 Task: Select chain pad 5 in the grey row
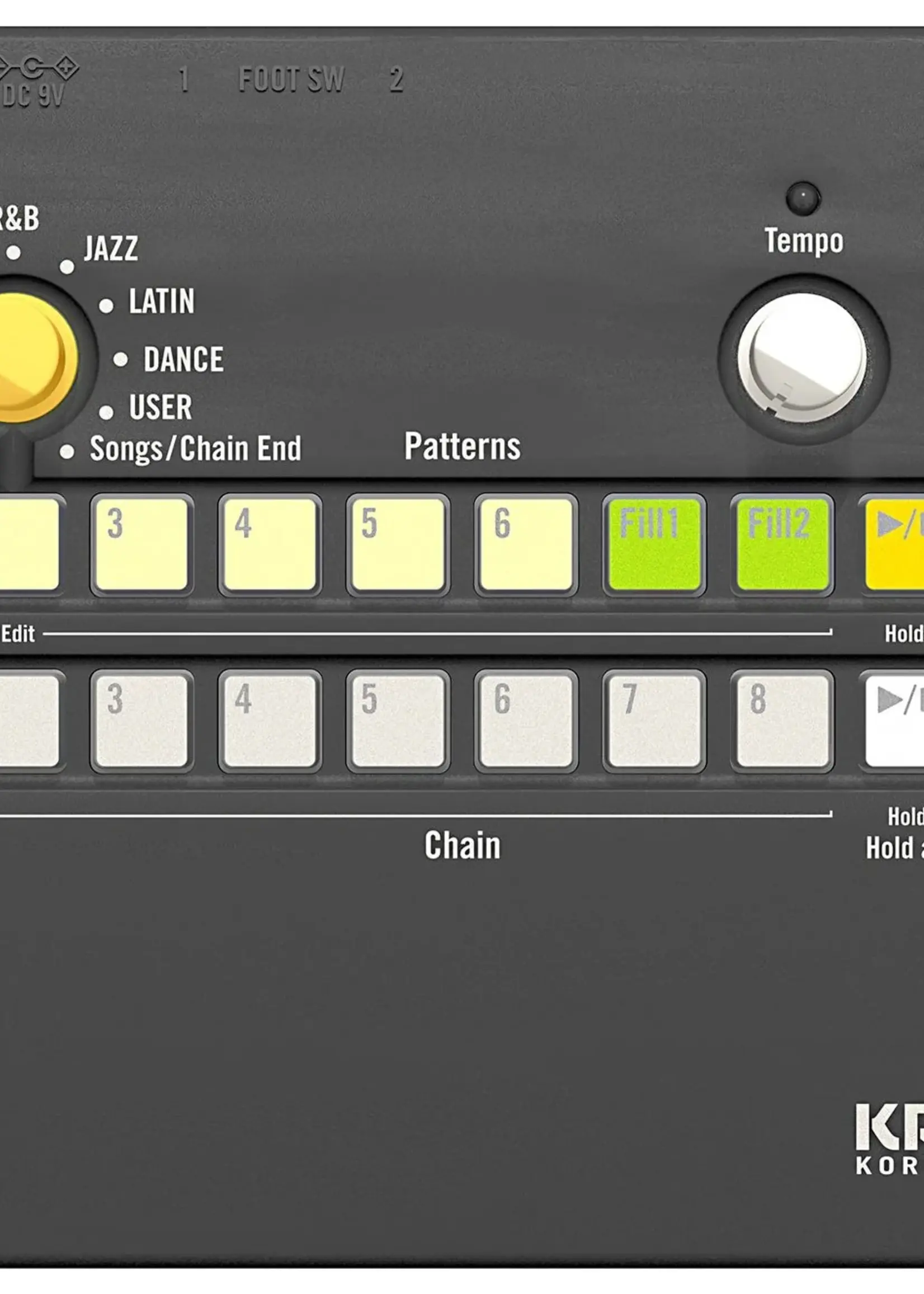(398, 722)
